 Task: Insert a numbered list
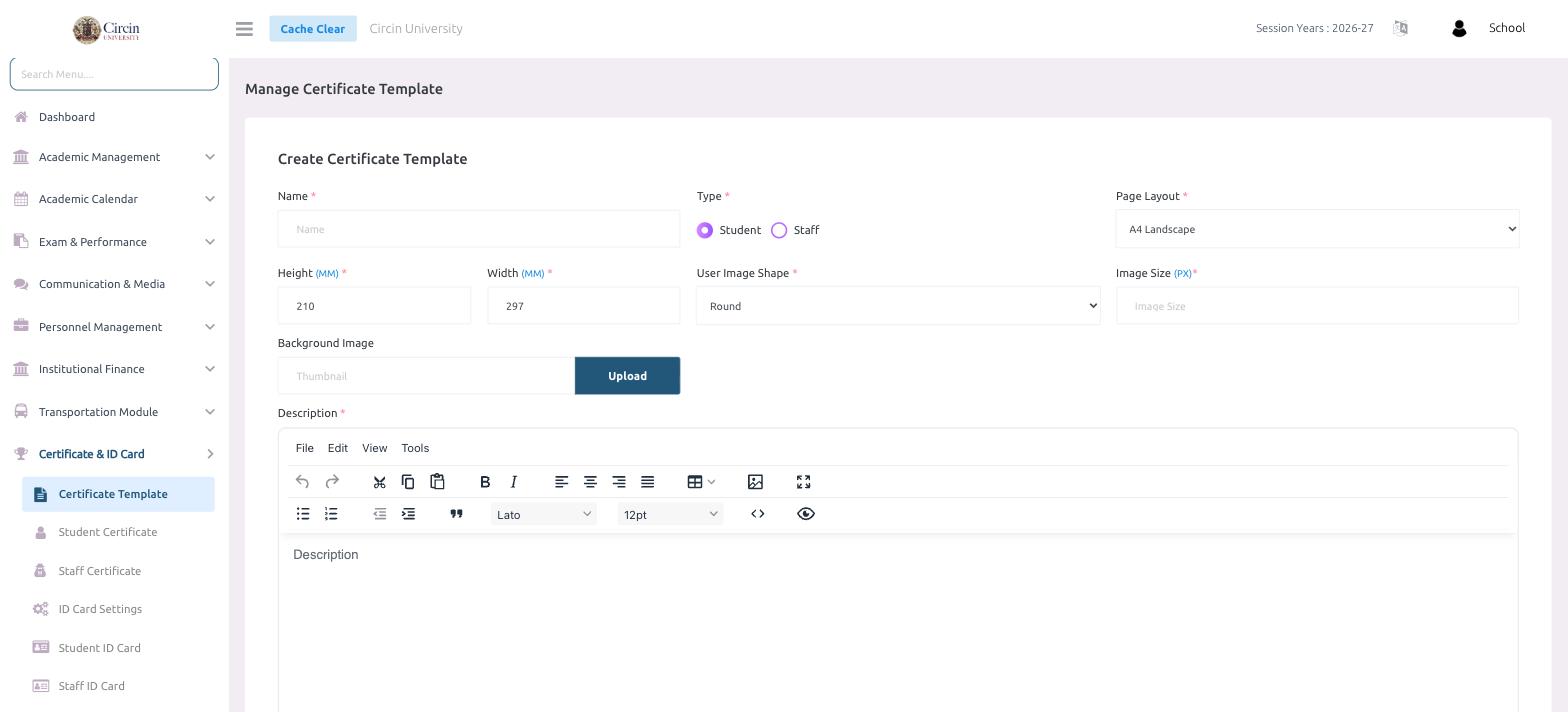331,514
